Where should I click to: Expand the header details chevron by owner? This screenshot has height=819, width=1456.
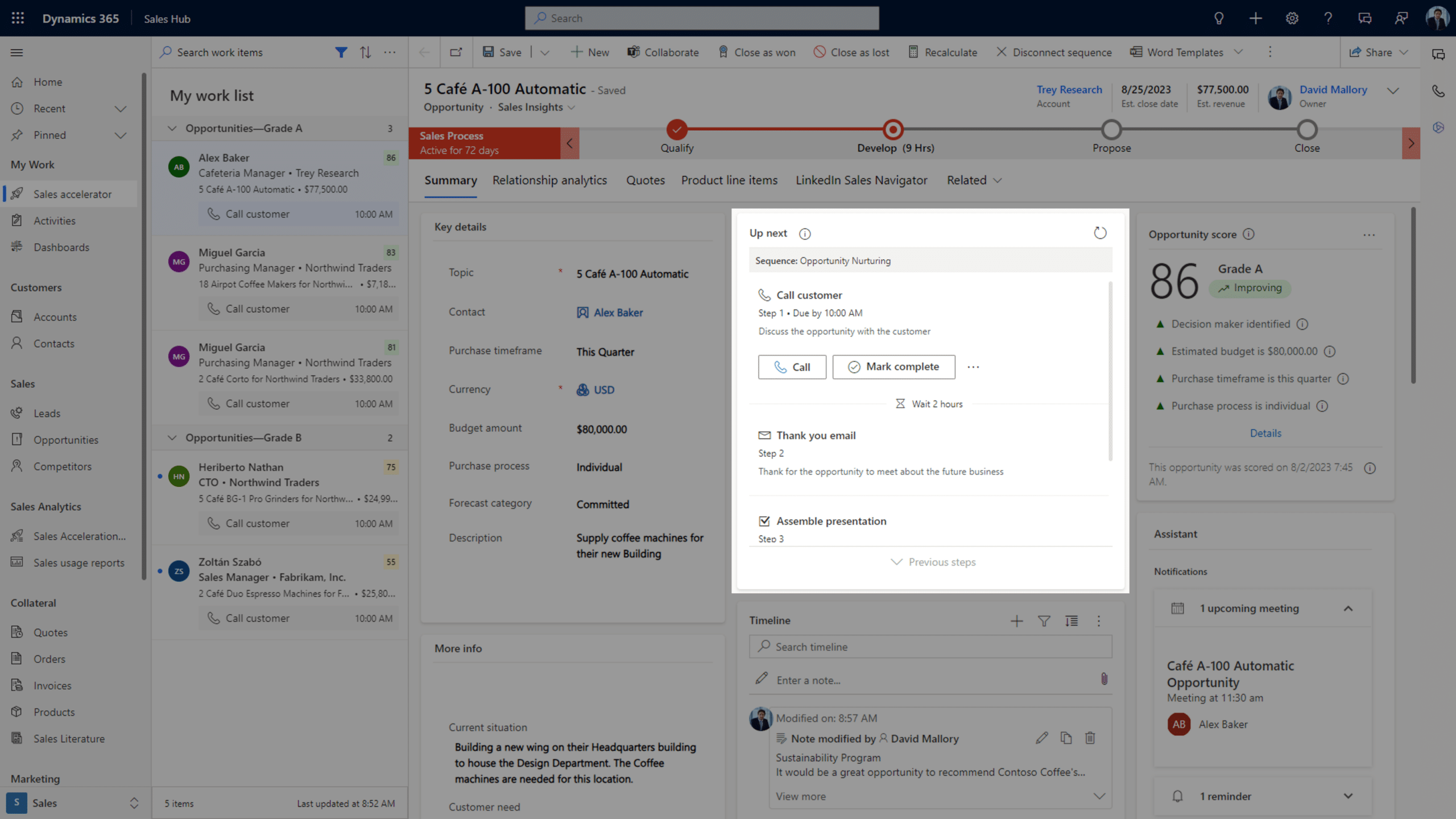point(1392,91)
